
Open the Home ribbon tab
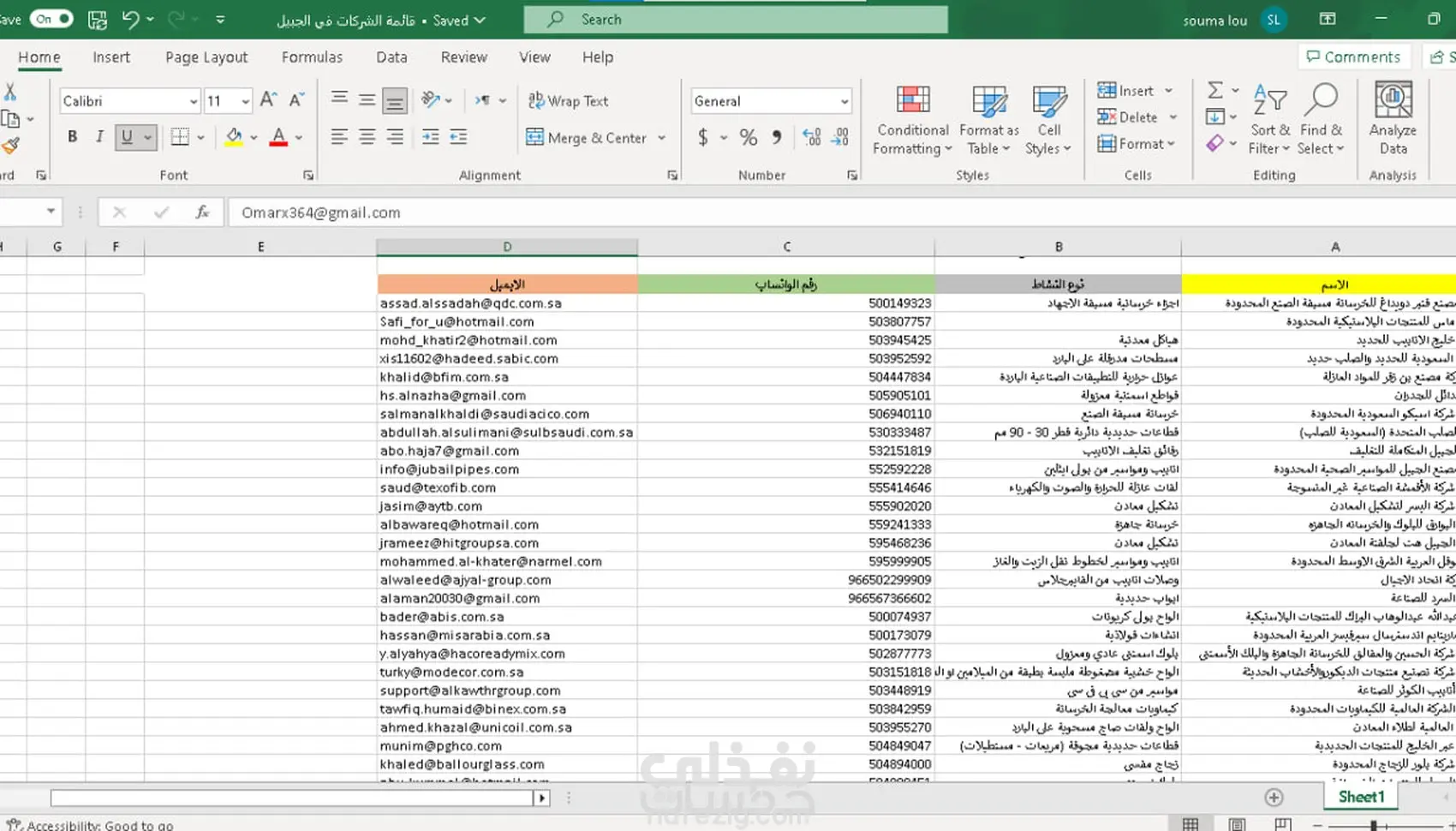pos(39,57)
